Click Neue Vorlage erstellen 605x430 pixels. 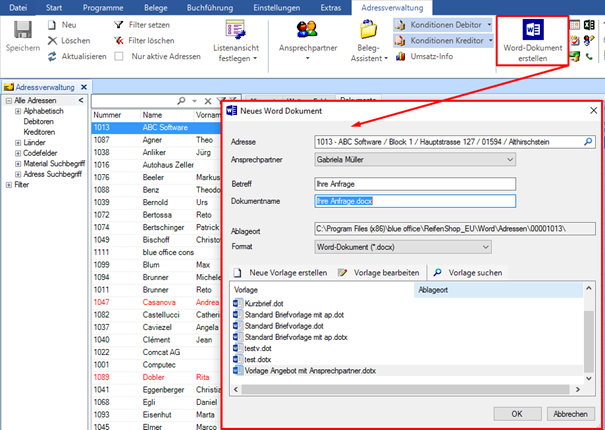tap(281, 273)
